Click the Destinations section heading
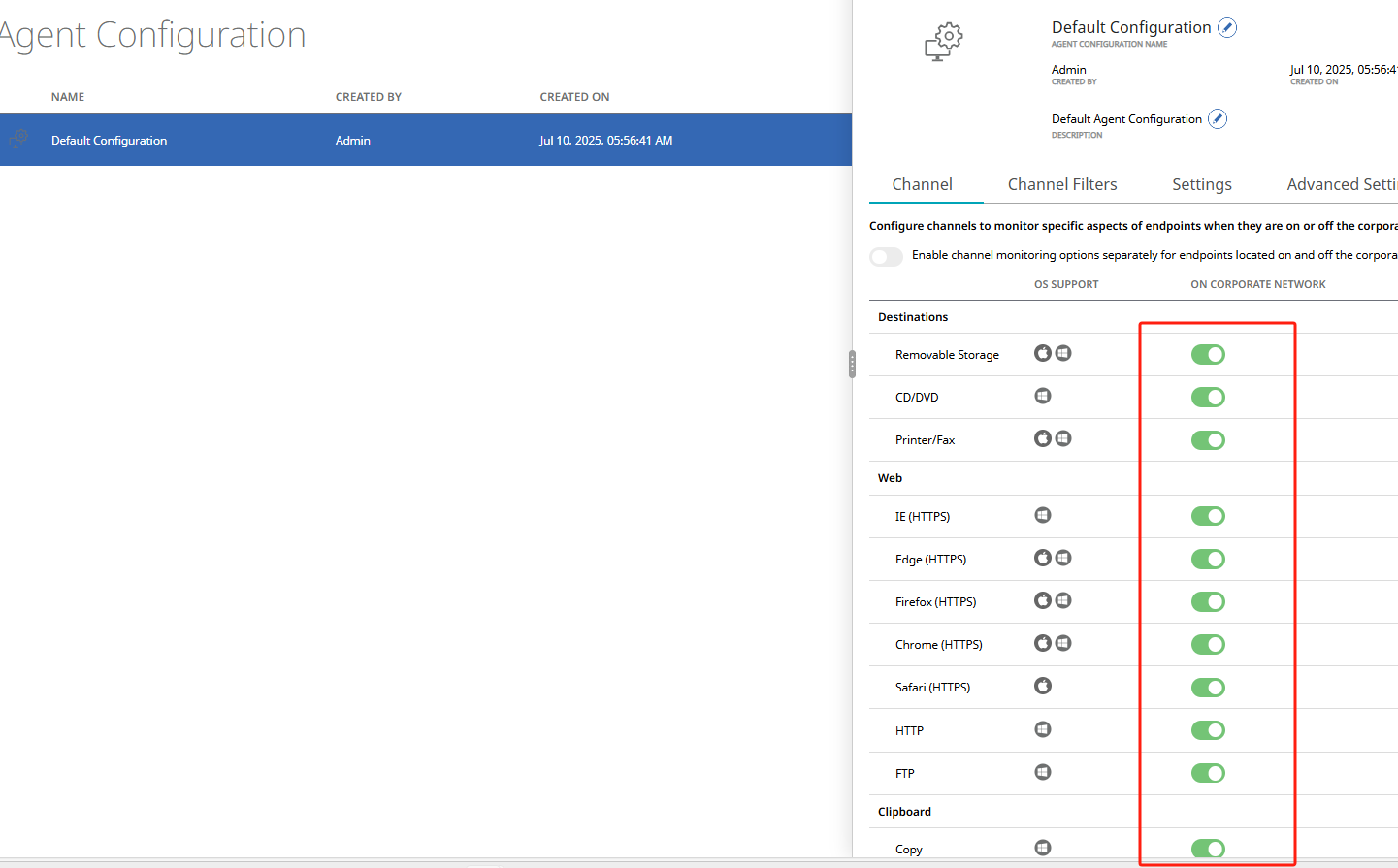The image size is (1398, 868). (x=913, y=317)
